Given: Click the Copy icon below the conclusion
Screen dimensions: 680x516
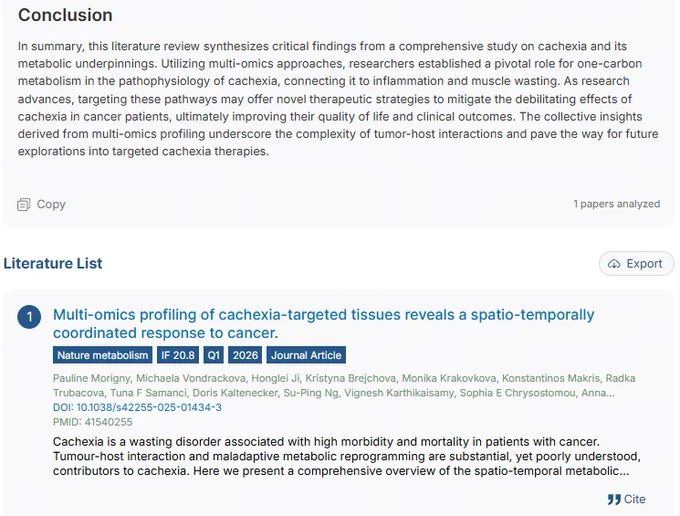Looking at the screenshot, I should point(23,204).
